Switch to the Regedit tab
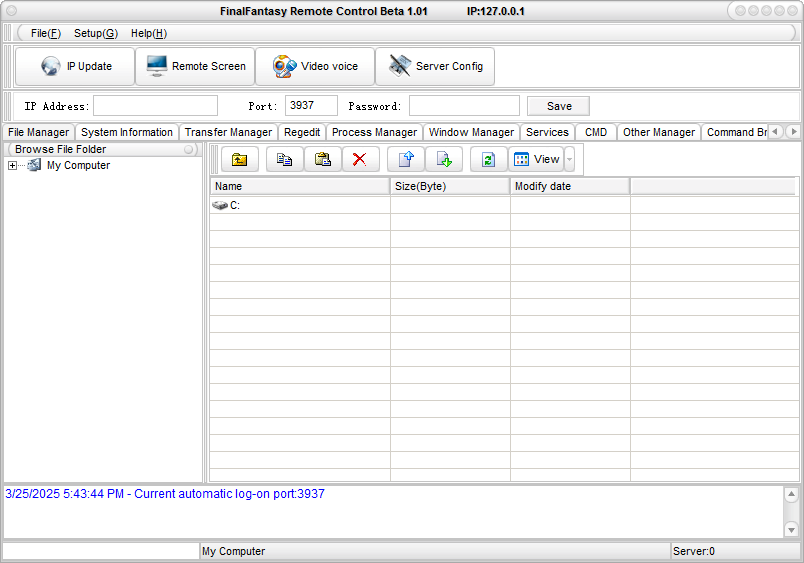Image resolution: width=804 pixels, height=563 pixels. click(x=301, y=132)
